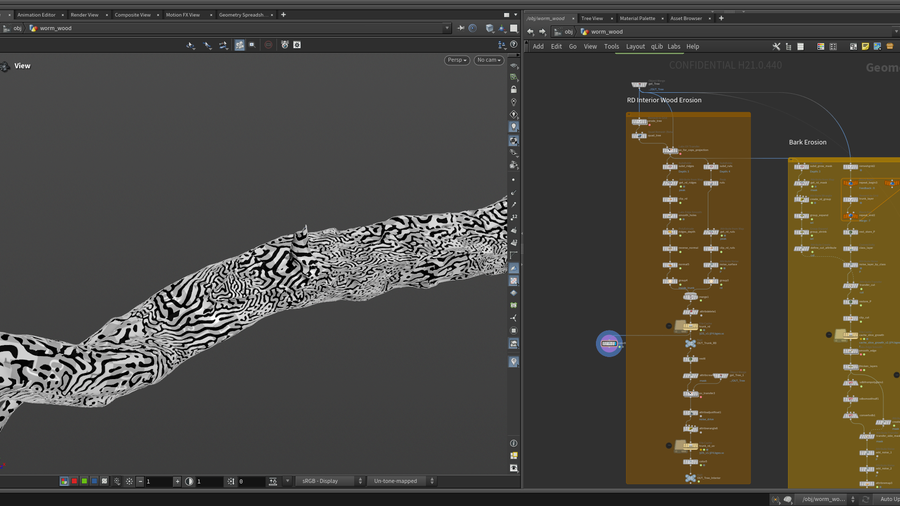Screen dimensions: 900x506
Task: Toggle the lock icon in viewport sidebar
Action: (514, 89)
